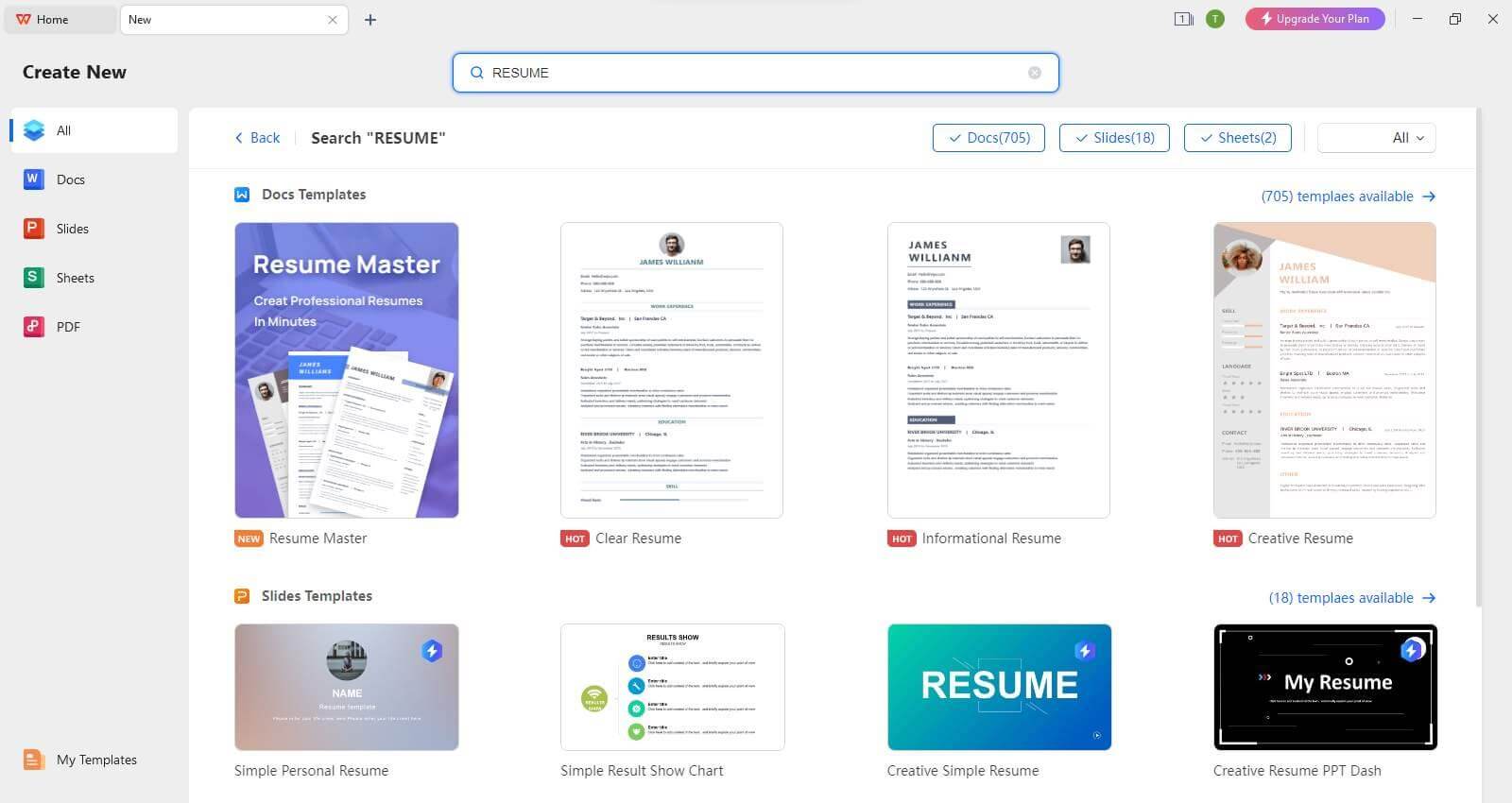Click NEW badge beside Resume Master

click(249, 538)
